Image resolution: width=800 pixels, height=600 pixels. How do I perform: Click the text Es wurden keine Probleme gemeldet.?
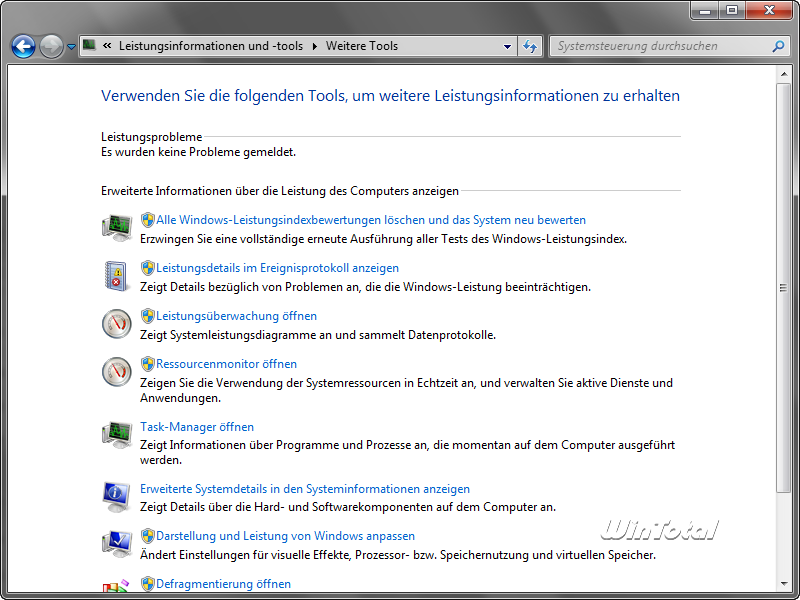[x=198, y=152]
